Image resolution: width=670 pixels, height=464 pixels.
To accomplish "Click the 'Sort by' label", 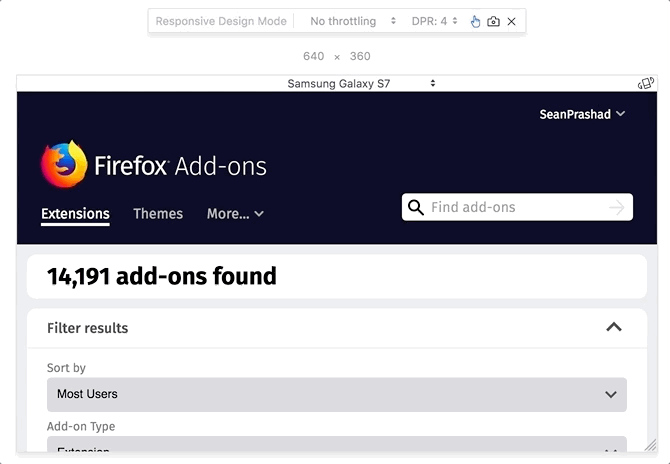I will 66,368.
